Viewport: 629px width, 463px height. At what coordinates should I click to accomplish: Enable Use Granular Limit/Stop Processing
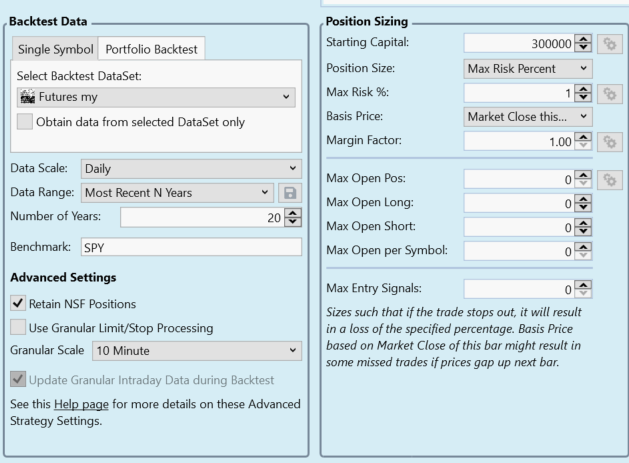pyautogui.click(x=19, y=327)
